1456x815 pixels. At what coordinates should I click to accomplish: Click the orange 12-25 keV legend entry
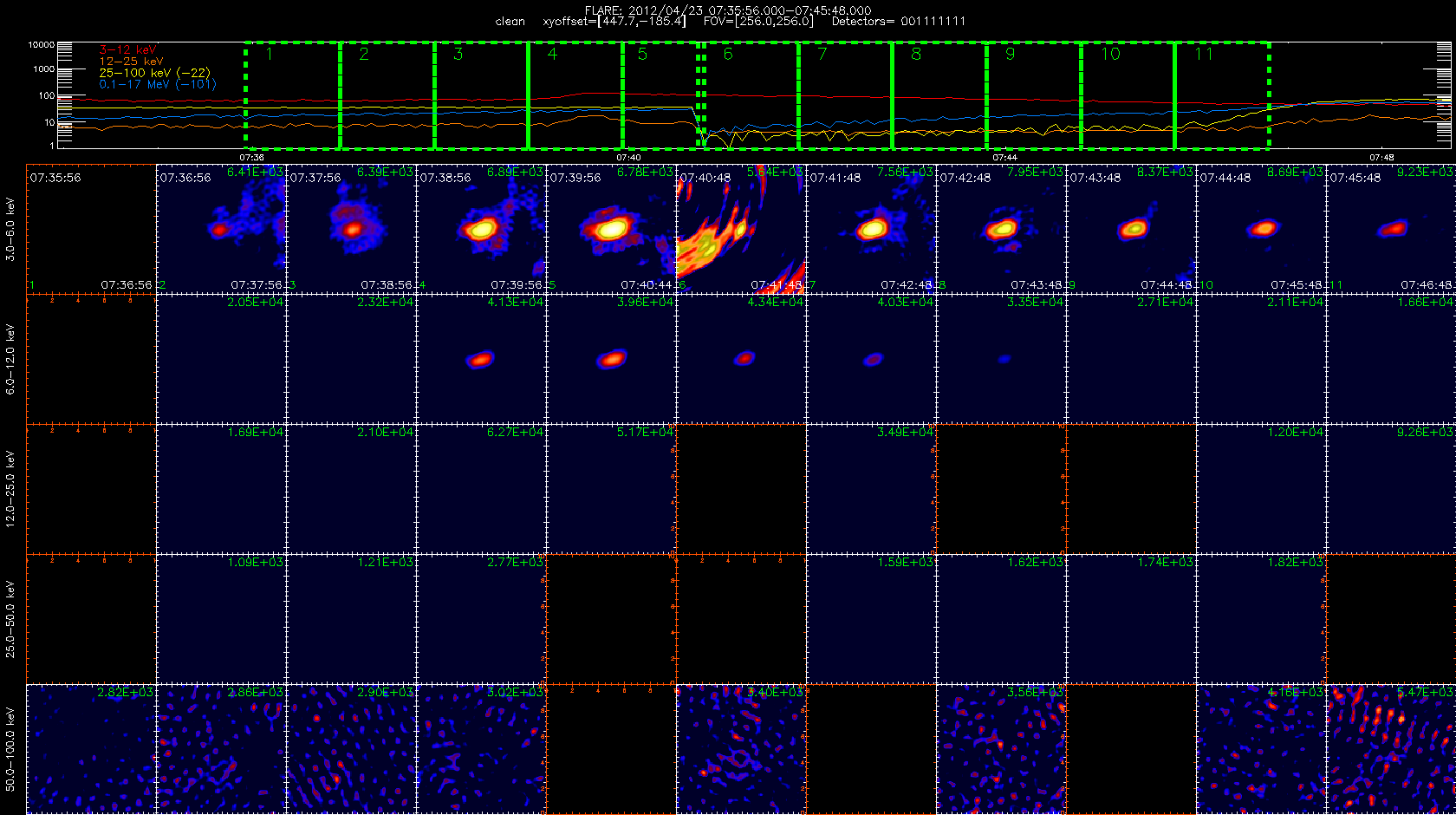(x=131, y=62)
